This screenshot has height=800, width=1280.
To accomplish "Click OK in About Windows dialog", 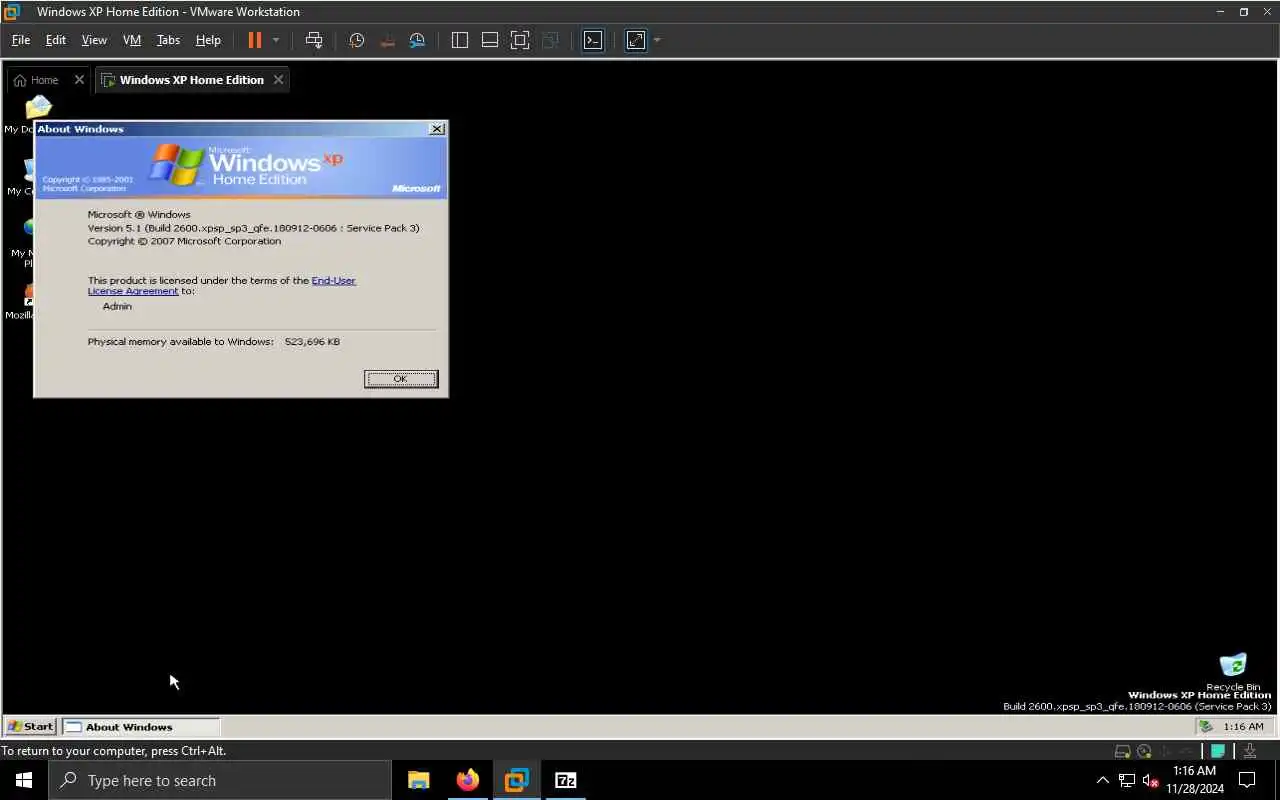I will (x=401, y=379).
